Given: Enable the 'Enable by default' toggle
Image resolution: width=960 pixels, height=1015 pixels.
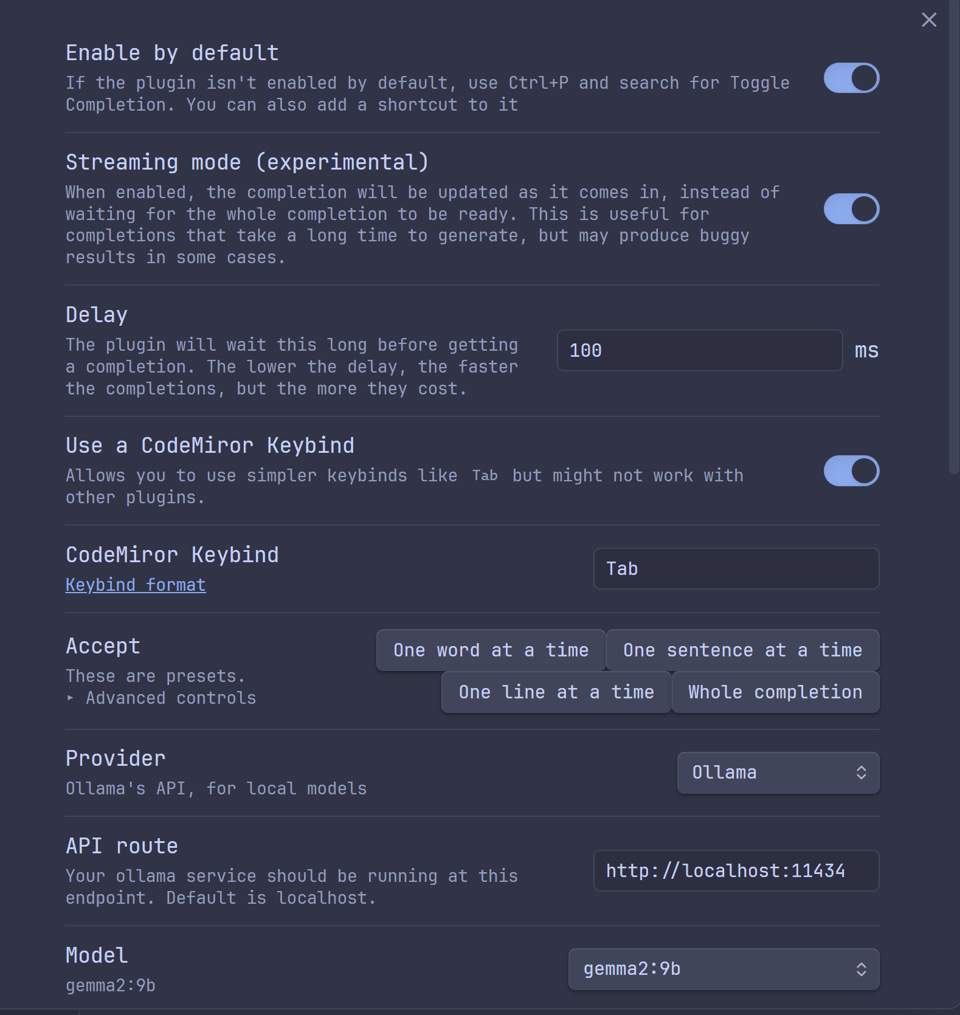Looking at the screenshot, I should click(851, 78).
